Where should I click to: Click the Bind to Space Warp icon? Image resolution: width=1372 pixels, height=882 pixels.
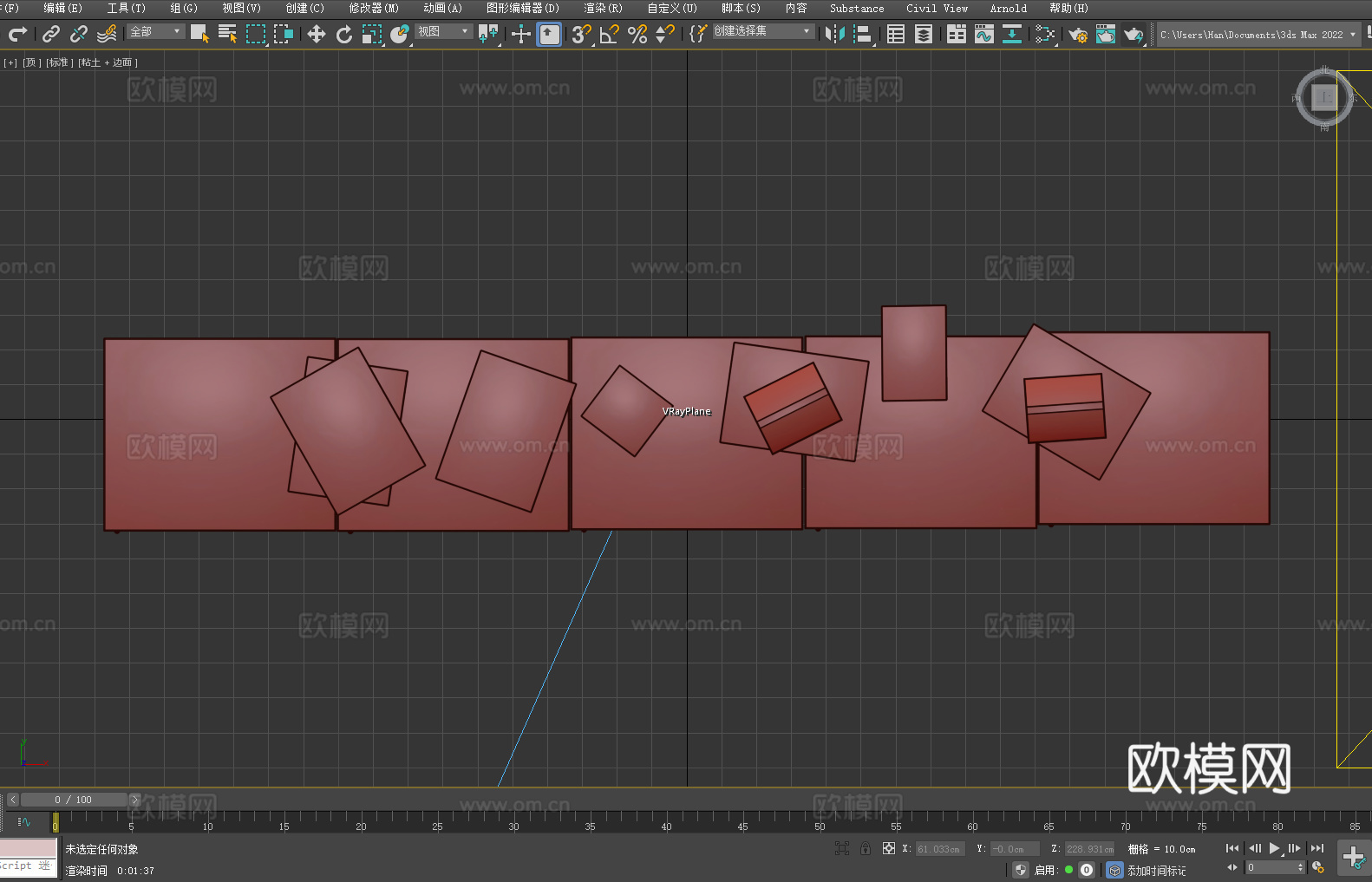[107, 34]
